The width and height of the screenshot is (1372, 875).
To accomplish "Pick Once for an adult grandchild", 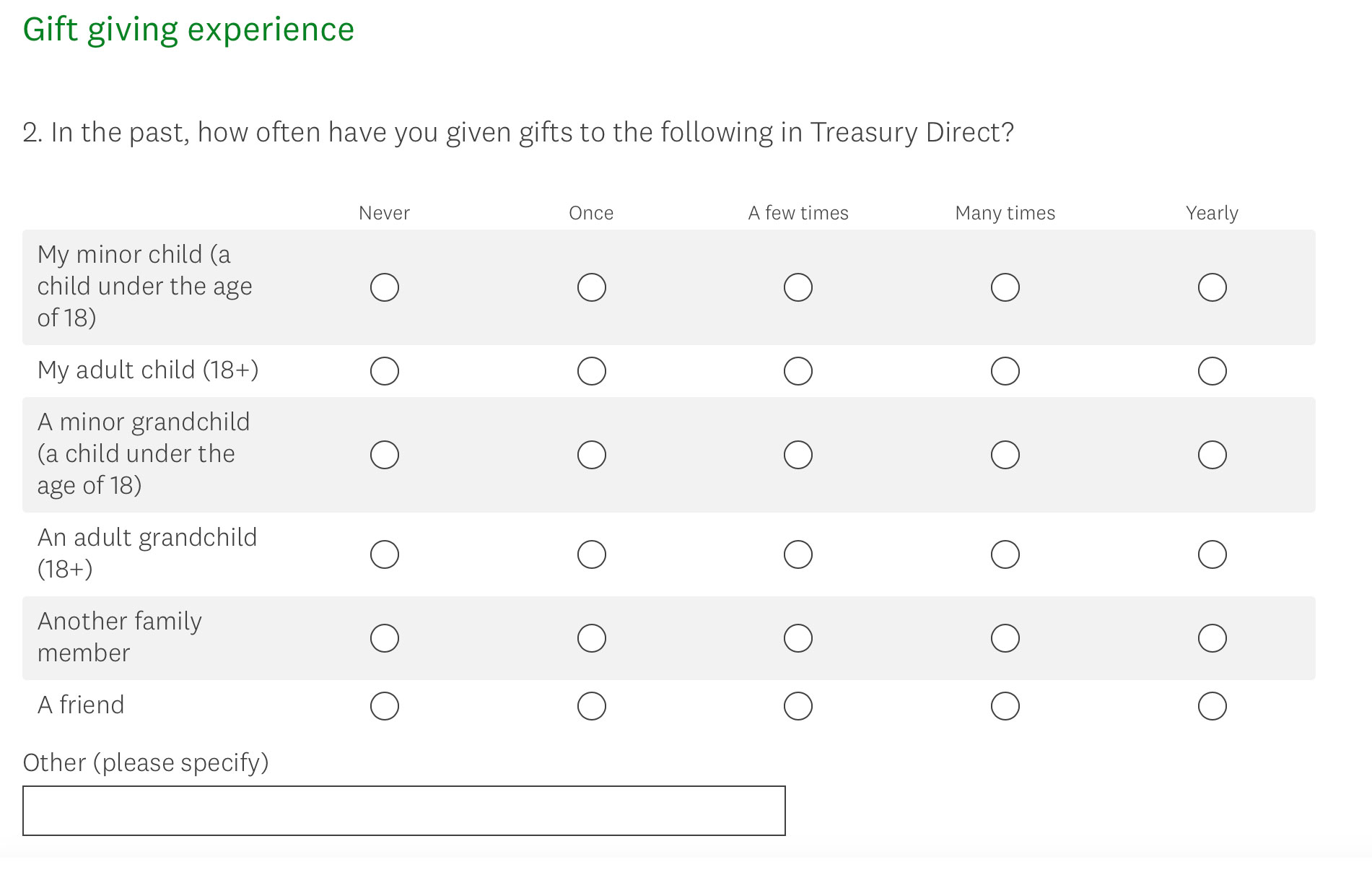I will click(591, 554).
